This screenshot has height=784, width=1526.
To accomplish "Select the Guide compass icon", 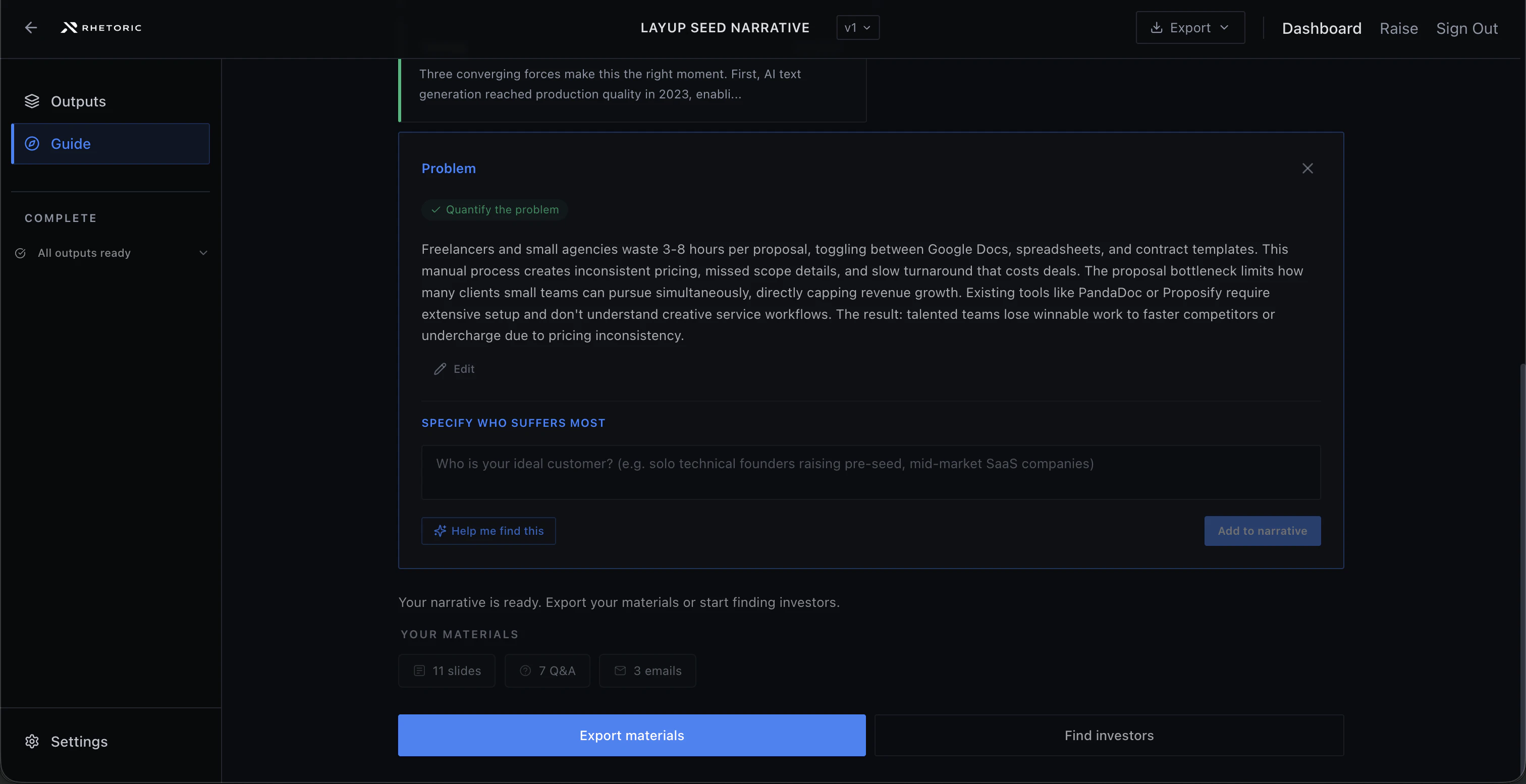I will pos(32,144).
